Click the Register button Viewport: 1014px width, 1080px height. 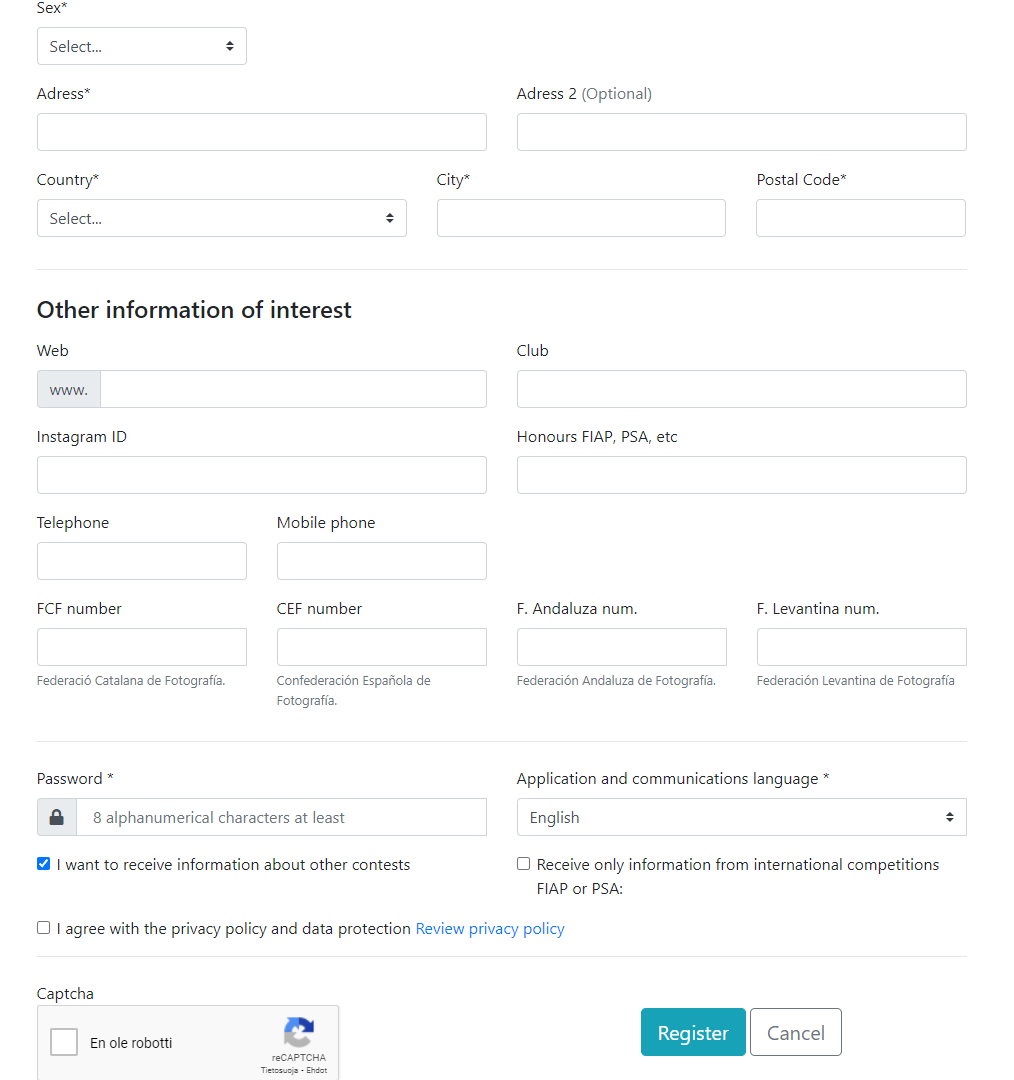click(693, 1032)
